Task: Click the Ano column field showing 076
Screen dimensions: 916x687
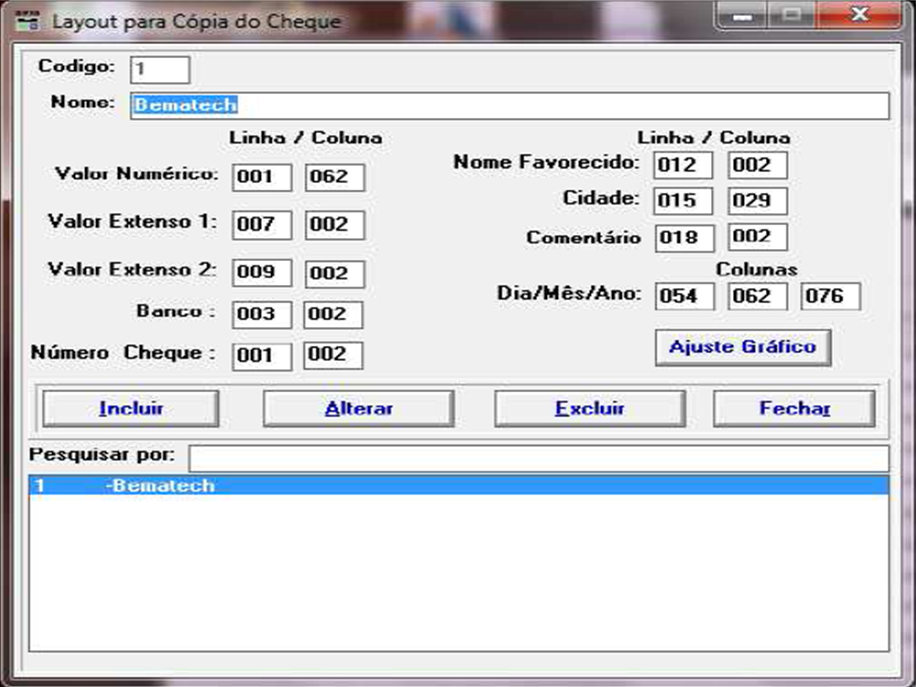Action: [831, 296]
